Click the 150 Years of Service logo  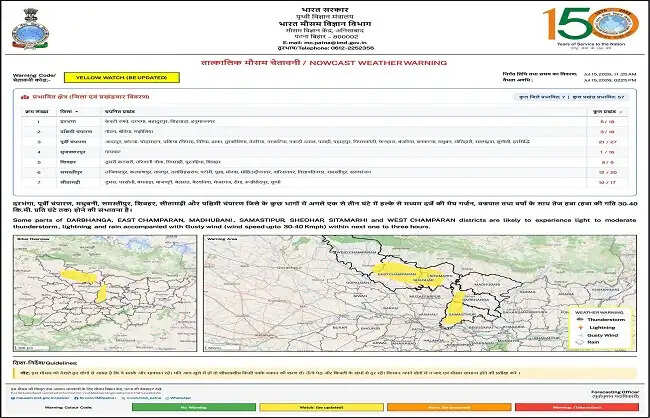[592, 27]
